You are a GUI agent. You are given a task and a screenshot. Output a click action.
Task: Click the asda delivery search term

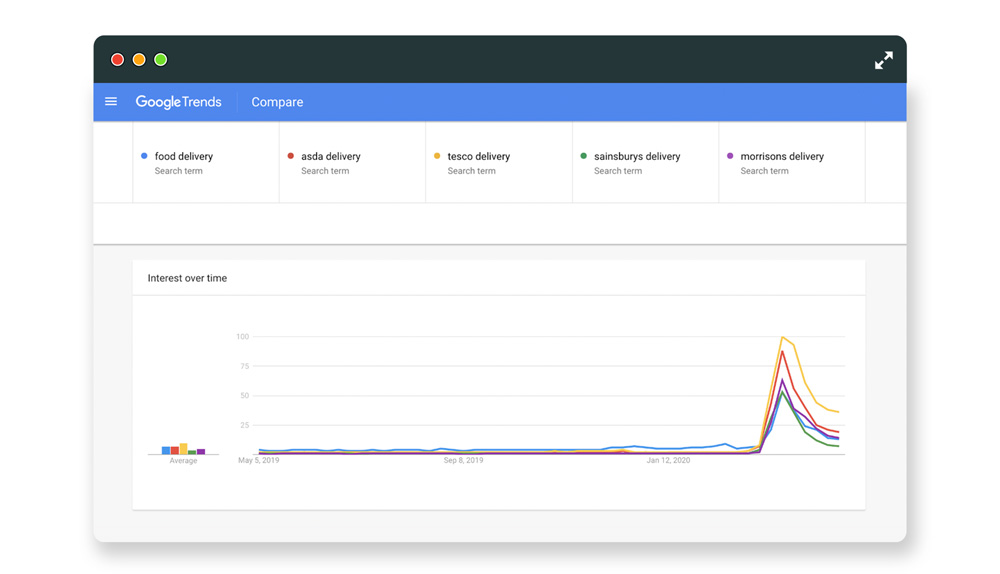pos(330,157)
